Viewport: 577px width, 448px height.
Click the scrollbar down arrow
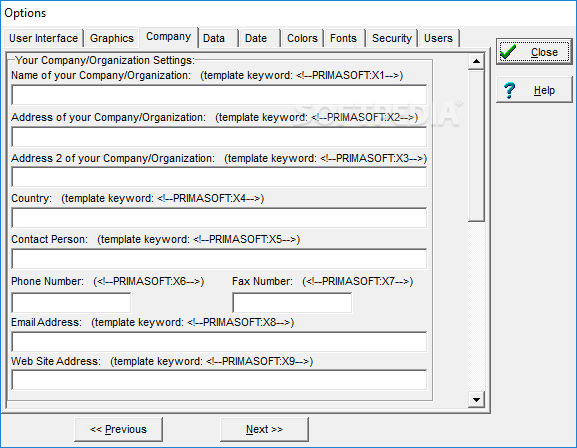(x=476, y=400)
